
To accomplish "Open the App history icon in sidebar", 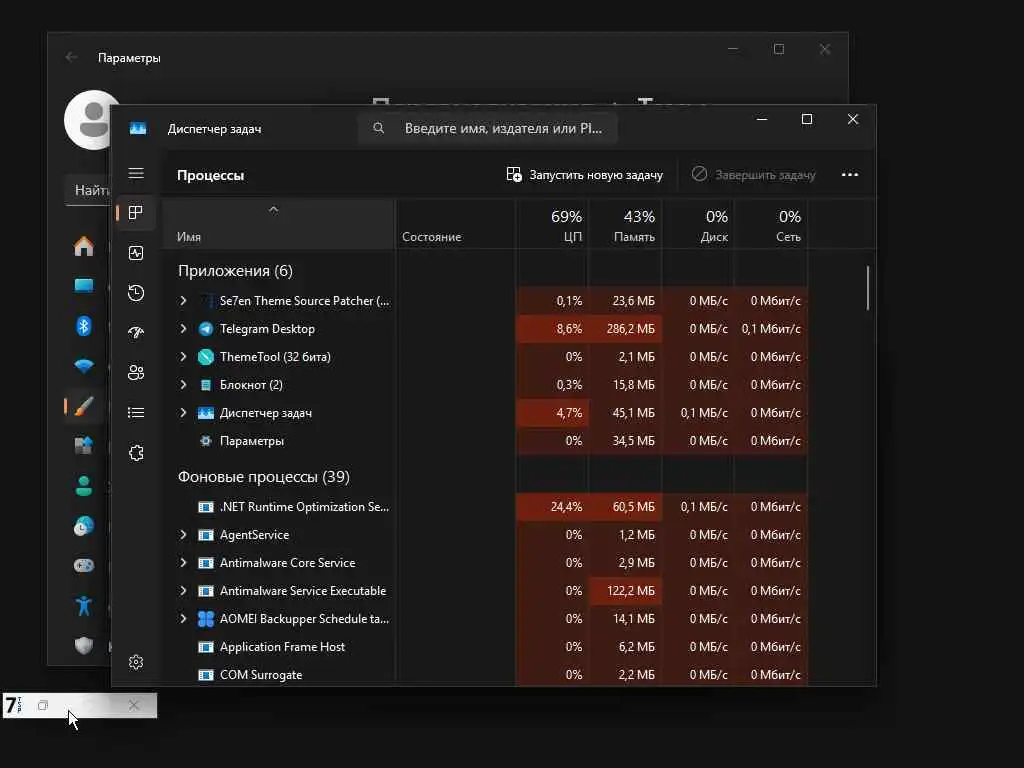I will [x=136, y=293].
